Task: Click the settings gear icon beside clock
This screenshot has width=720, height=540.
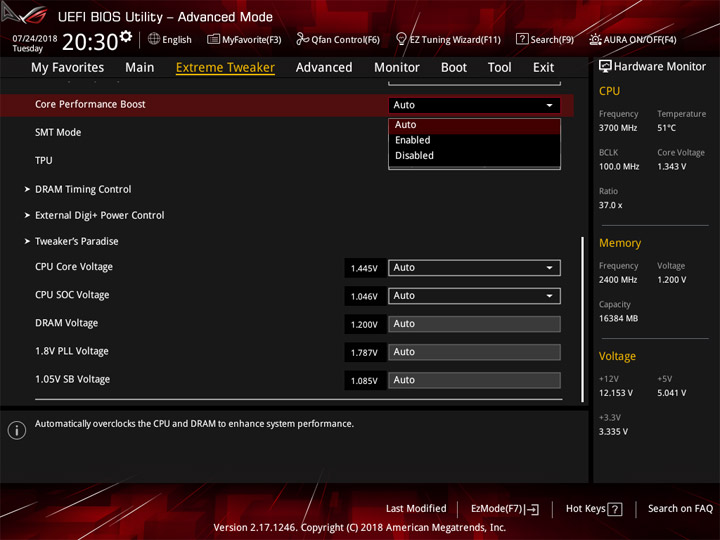Action: click(126, 36)
